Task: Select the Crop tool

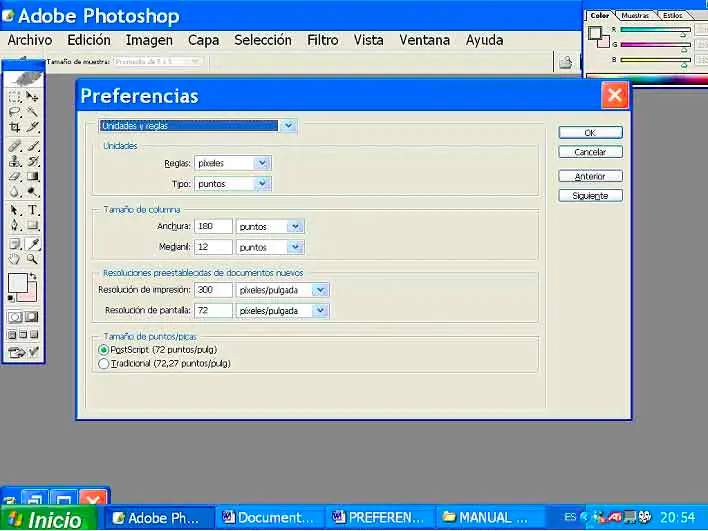Action: [x=14, y=127]
